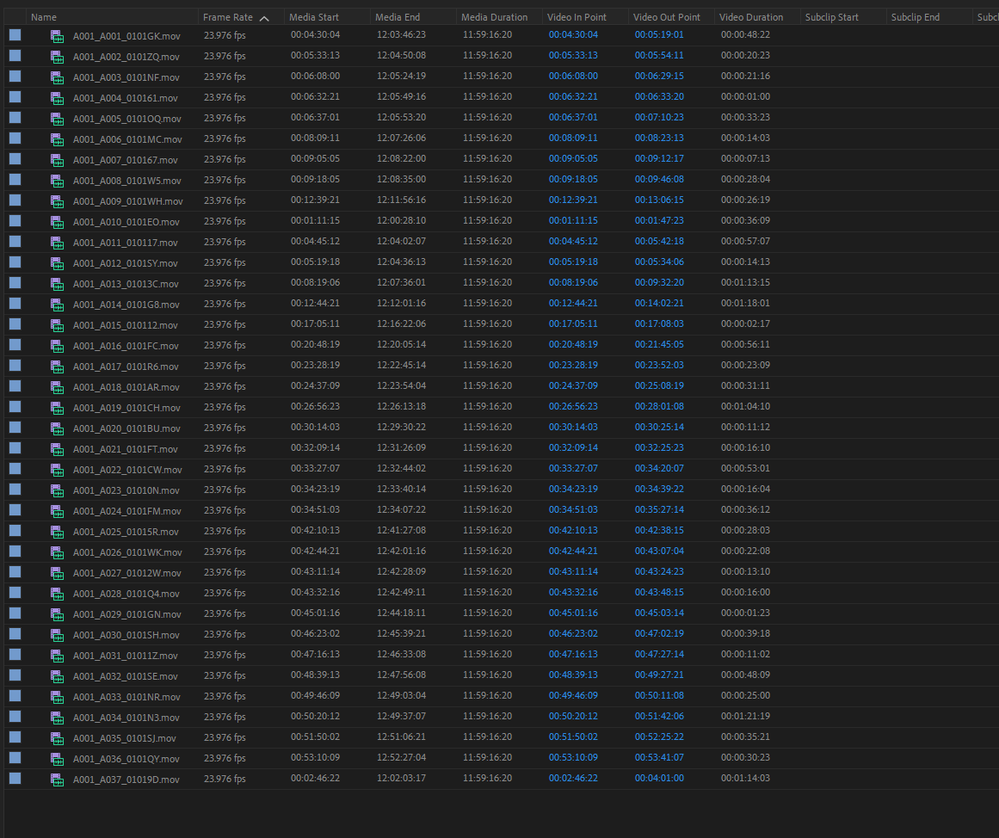The image size is (999, 838).
Task: Click the clip icon for A001_A031_01011Z.mov
Action: pyautogui.click(x=57, y=656)
